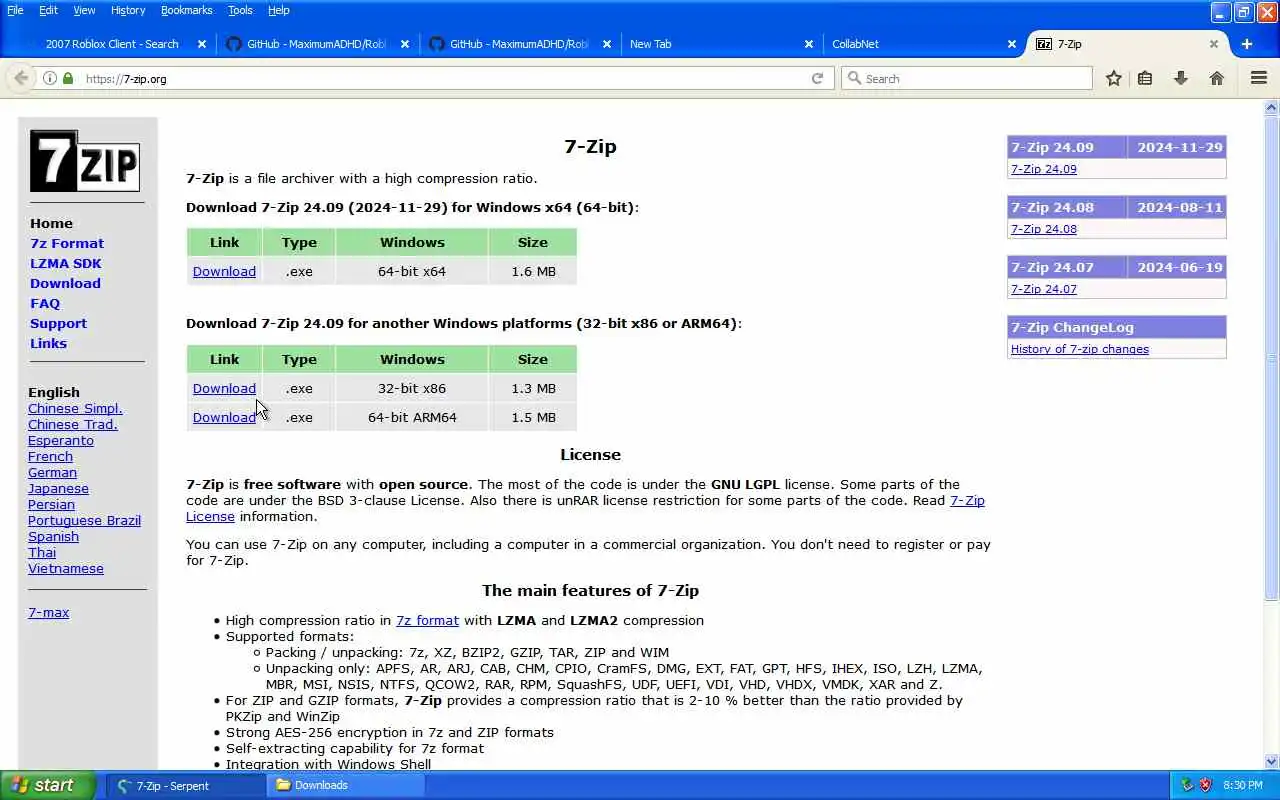Switch language to Chinese Simpl.
Viewport: 1280px width, 800px height.
(x=75, y=408)
